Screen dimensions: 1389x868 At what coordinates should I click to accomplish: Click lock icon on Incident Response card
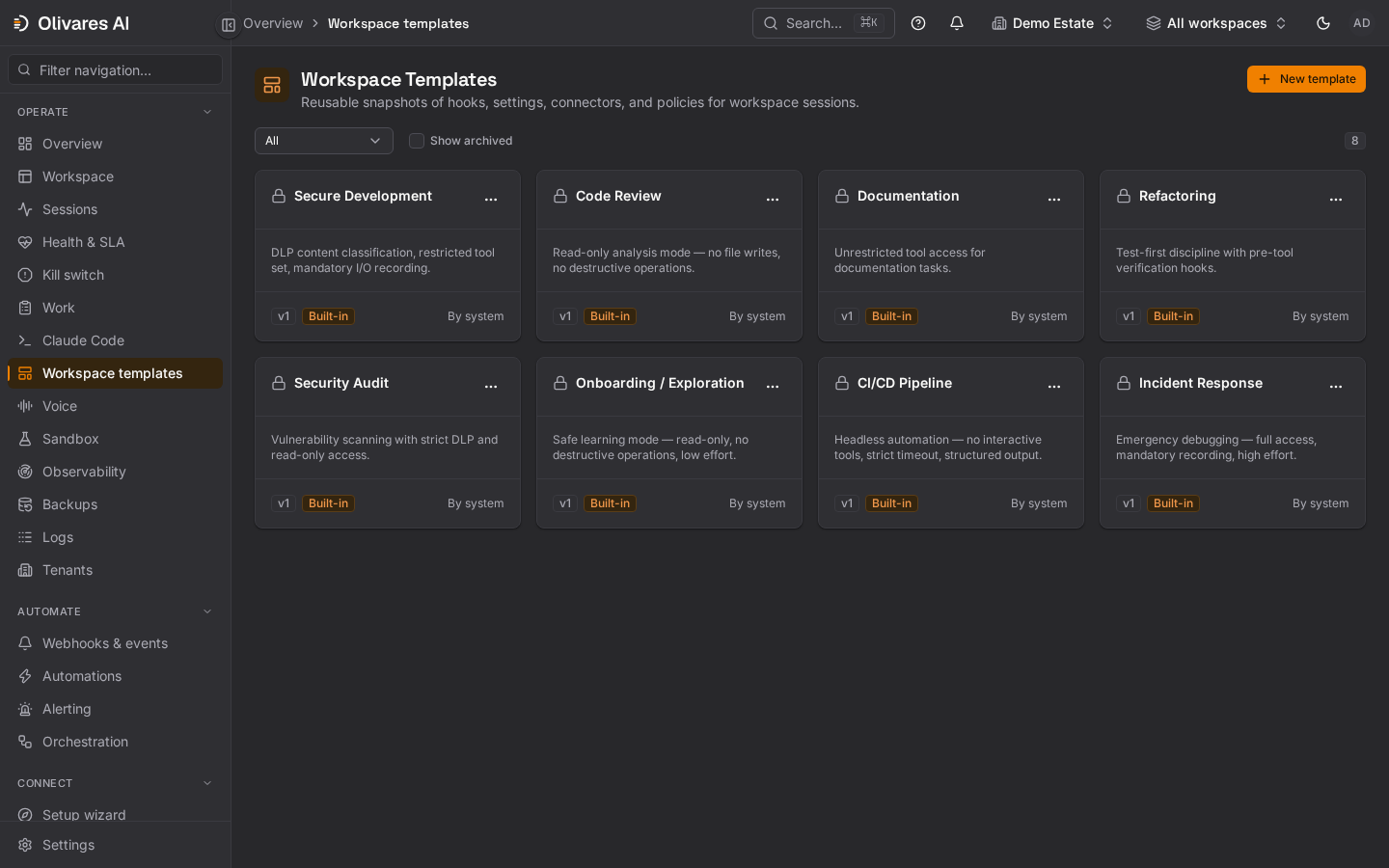tap(1124, 383)
